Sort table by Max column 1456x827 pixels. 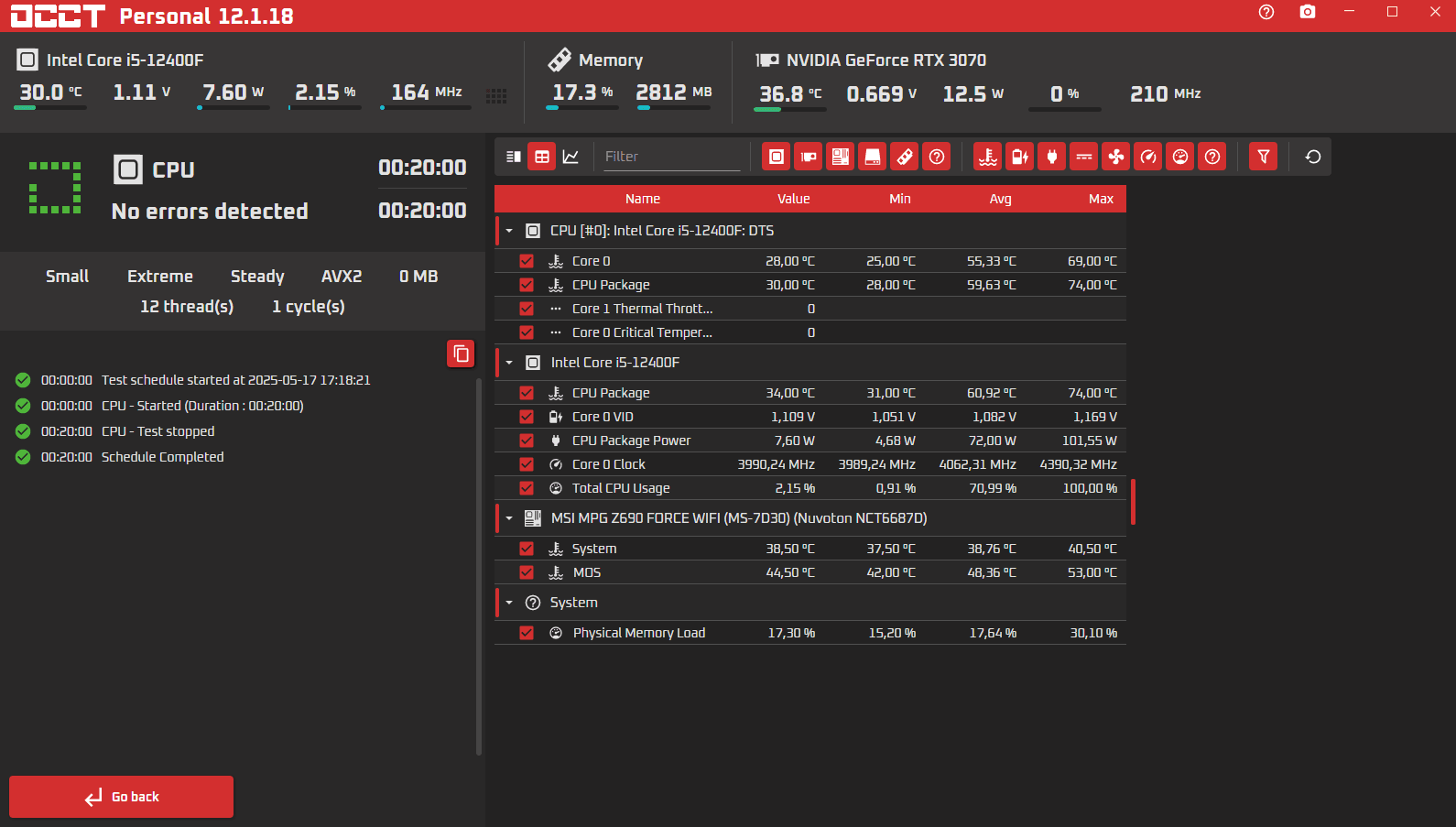1102,199
